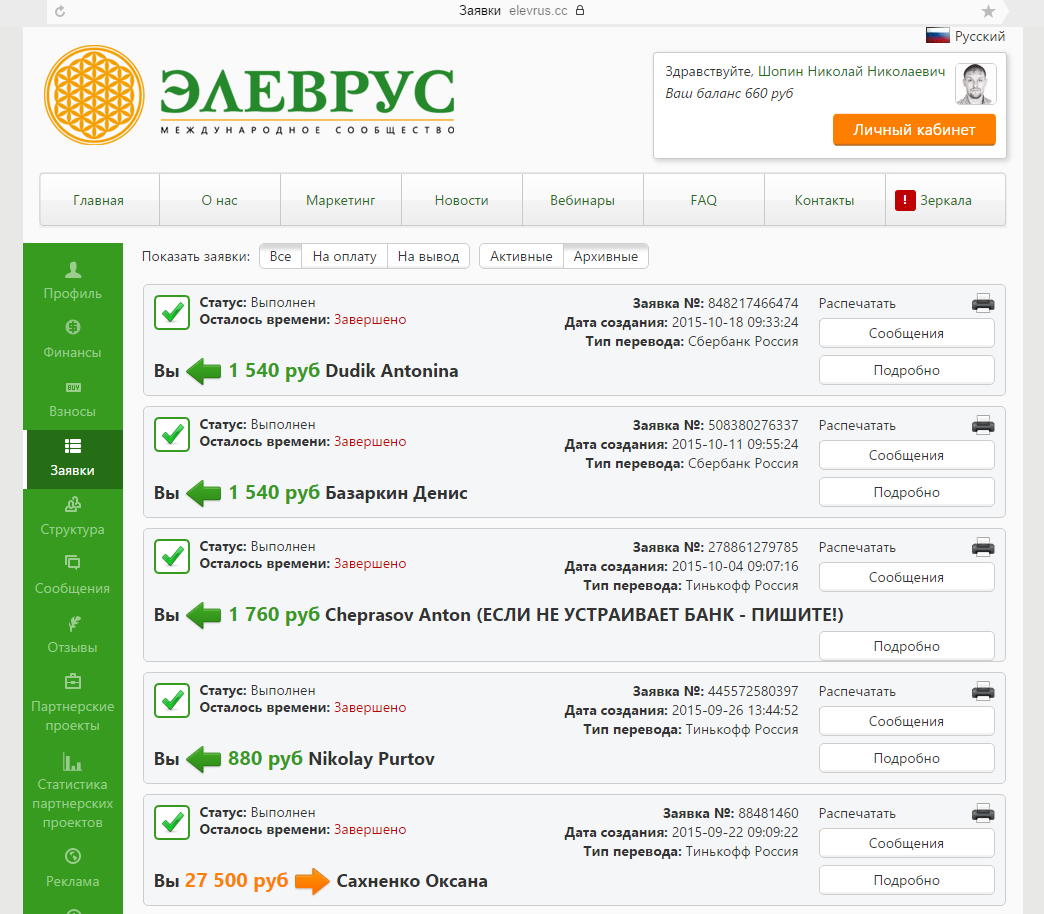Open the Взносы sidebar icon
The width and height of the screenshot is (1044, 914).
73,387
